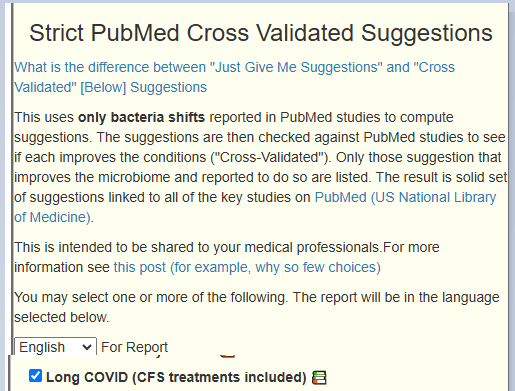This screenshot has width=515, height=391.
Task: Uncheck the Long COVID checkbox
Action: pyautogui.click(x=35, y=376)
